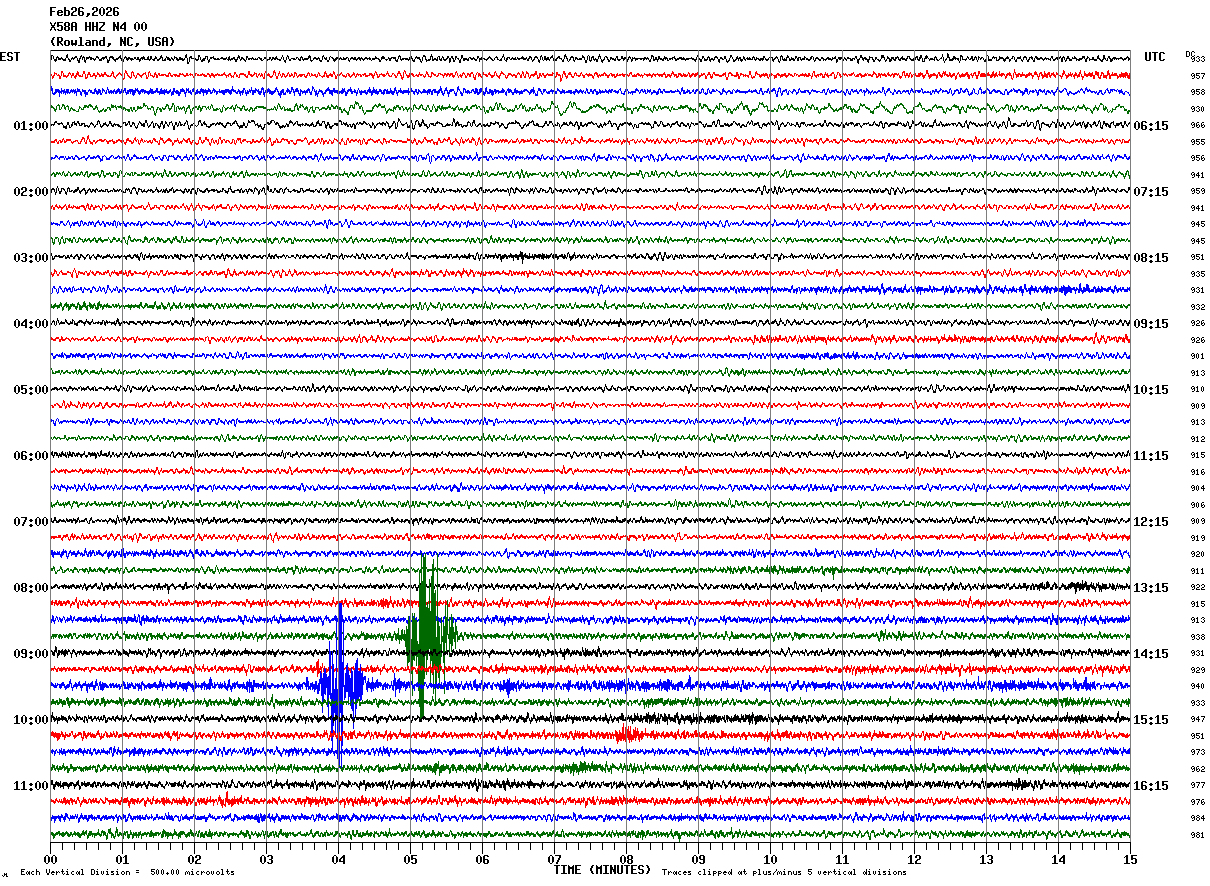Click the large blue seismic burst
1210x886 pixels.
pyautogui.click(x=341, y=684)
